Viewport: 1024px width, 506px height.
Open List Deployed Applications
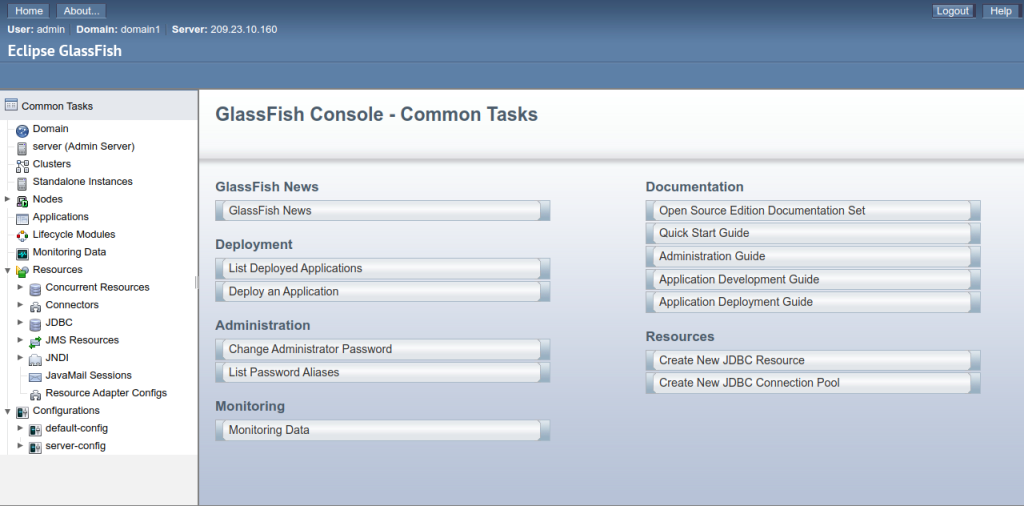(382, 268)
